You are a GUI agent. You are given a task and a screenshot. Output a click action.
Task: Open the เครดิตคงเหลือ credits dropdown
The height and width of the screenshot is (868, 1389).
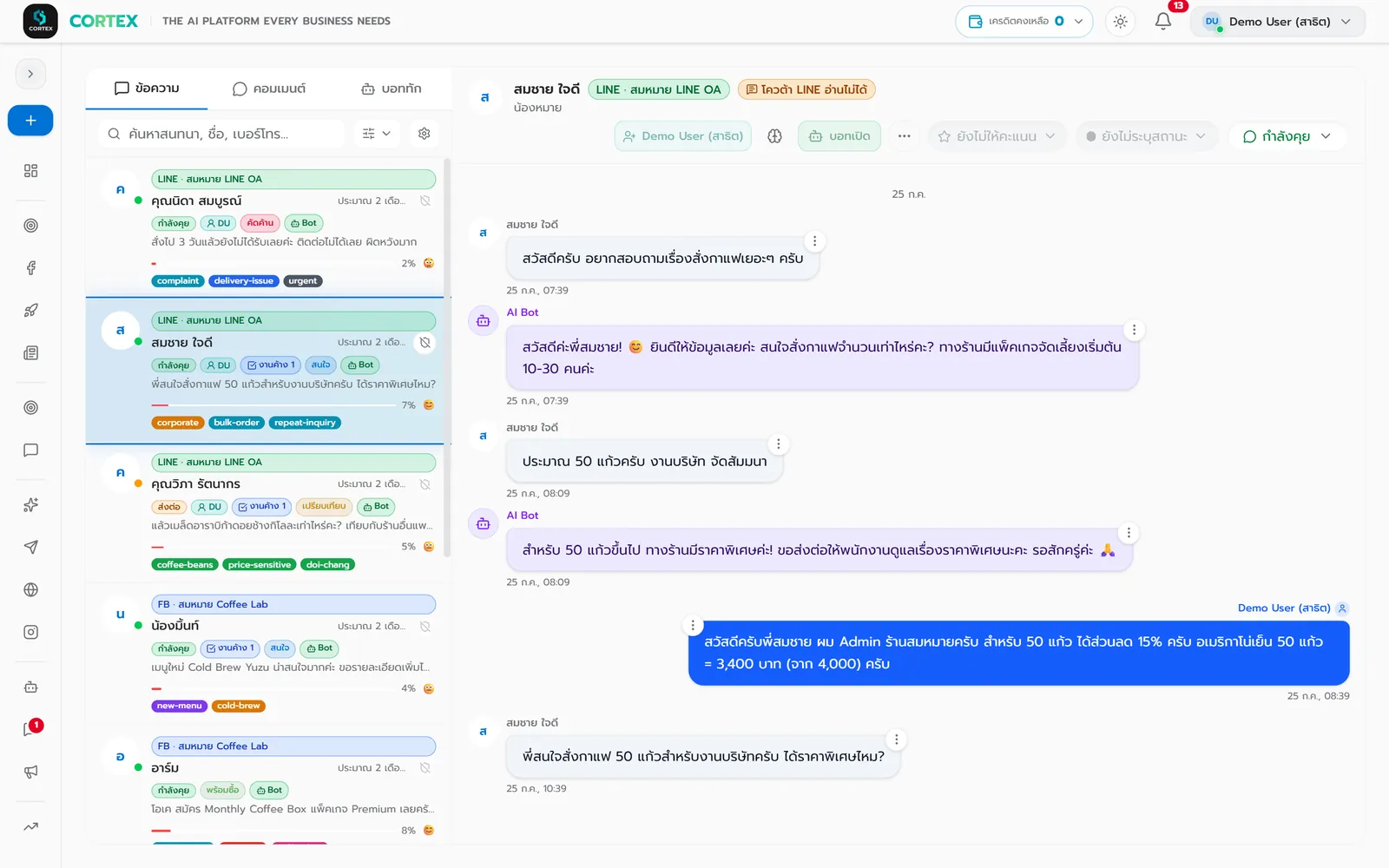tap(1024, 22)
